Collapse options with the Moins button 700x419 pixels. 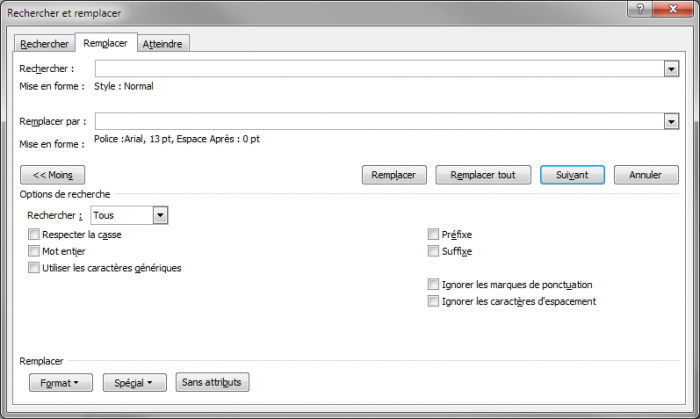point(52,175)
